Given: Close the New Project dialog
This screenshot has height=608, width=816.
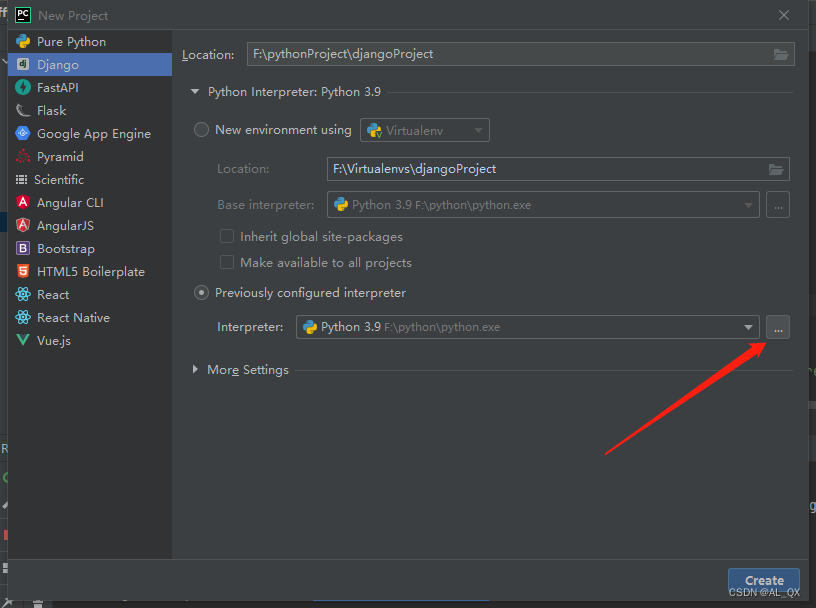Looking at the screenshot, I should [784, 15].
